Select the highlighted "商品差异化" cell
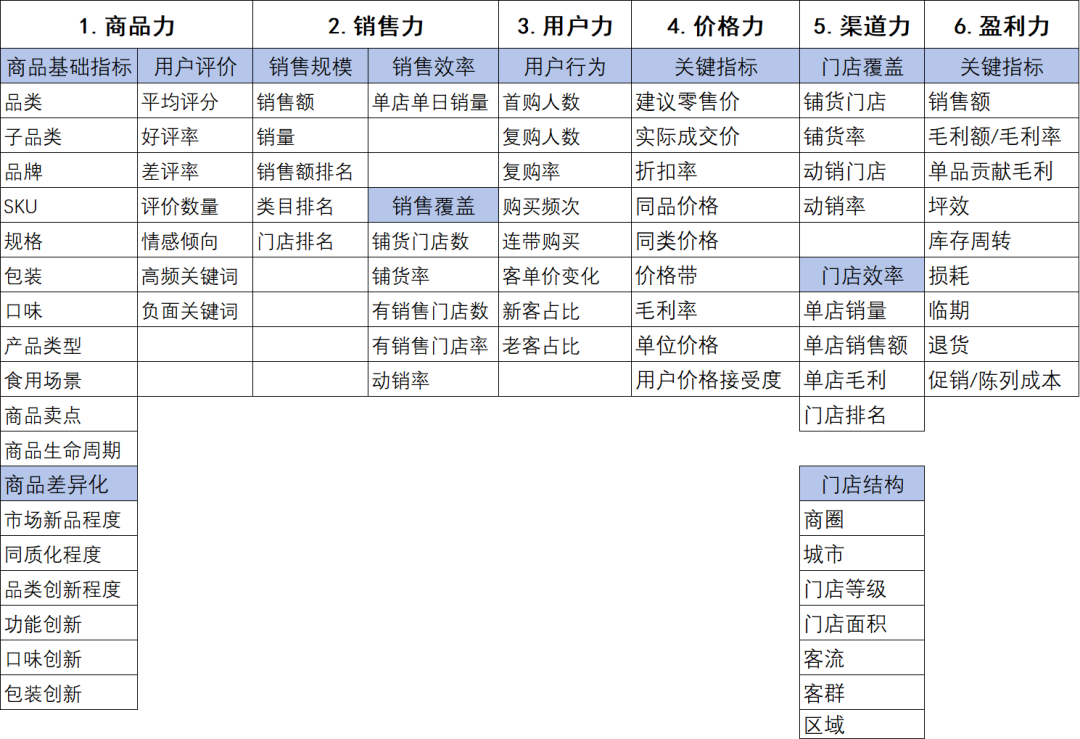 pos(69,484)
